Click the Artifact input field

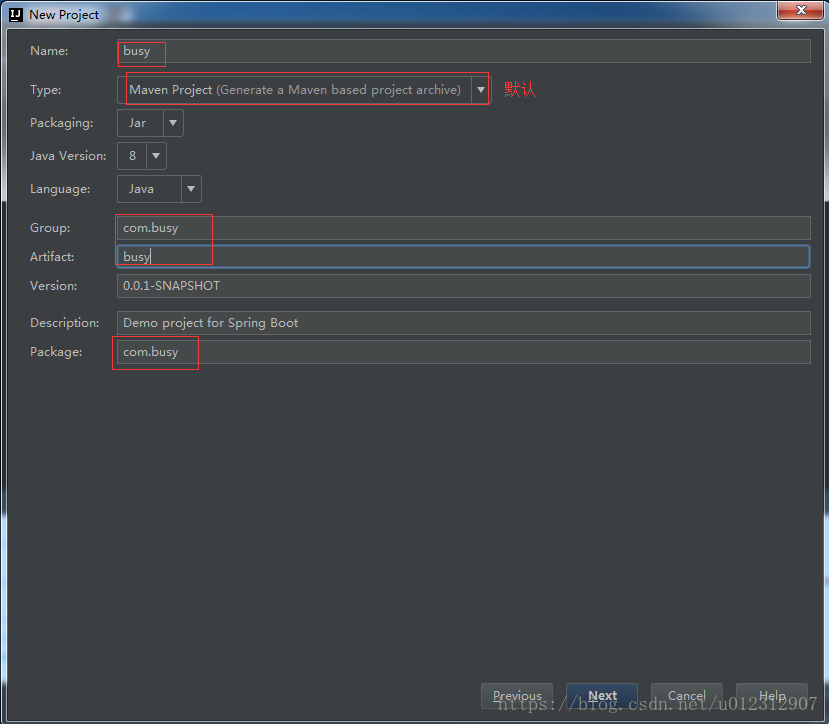click(463, 256)
